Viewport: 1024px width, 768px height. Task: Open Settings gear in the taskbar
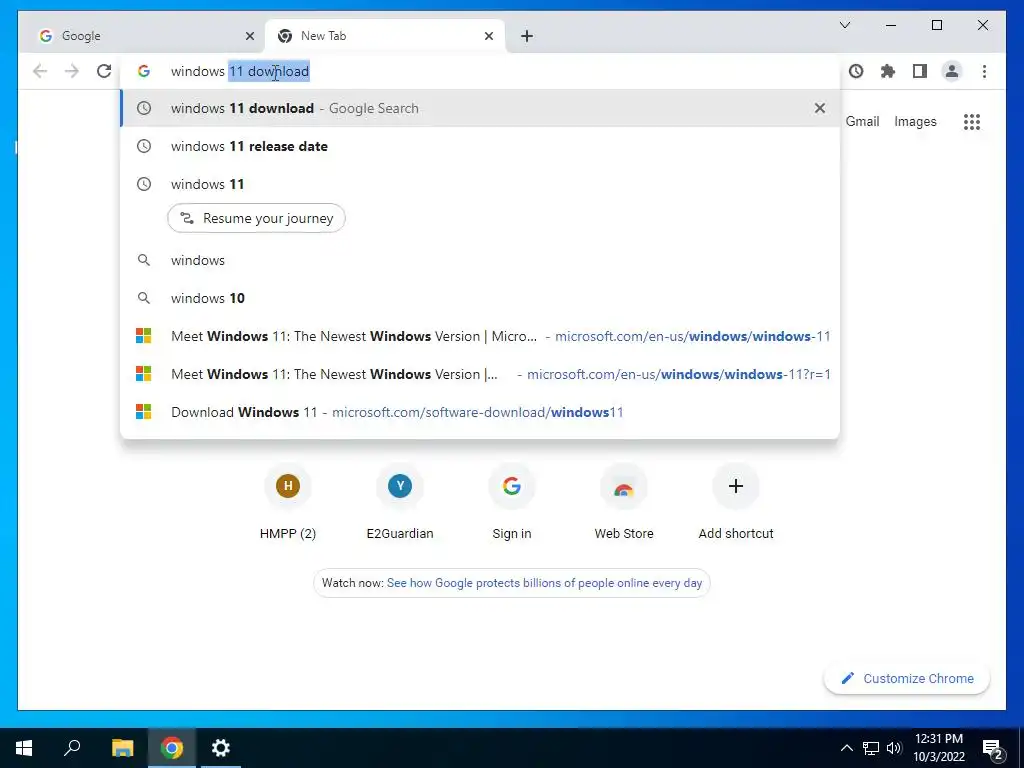[x=221, y=748]
